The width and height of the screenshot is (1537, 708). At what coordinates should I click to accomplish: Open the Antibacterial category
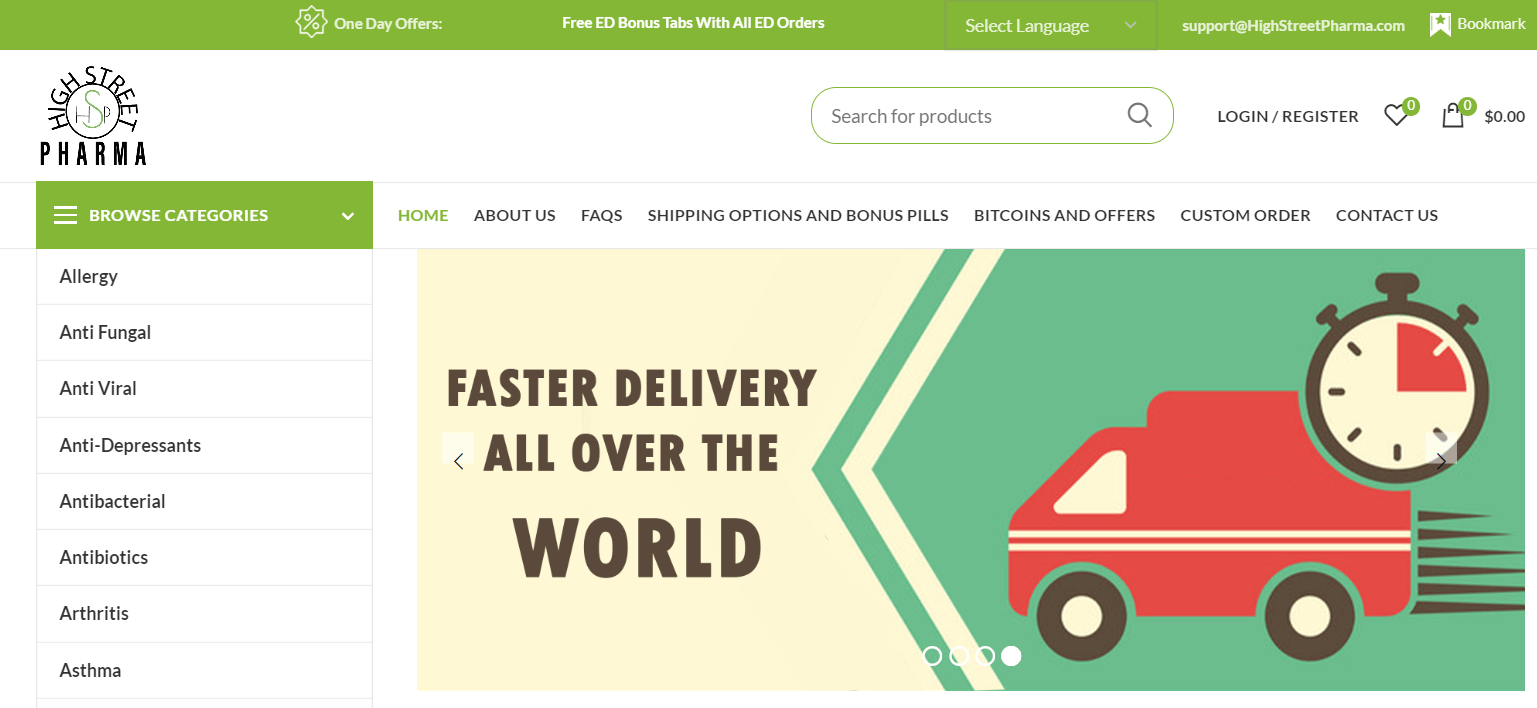(x=204, y=501)
